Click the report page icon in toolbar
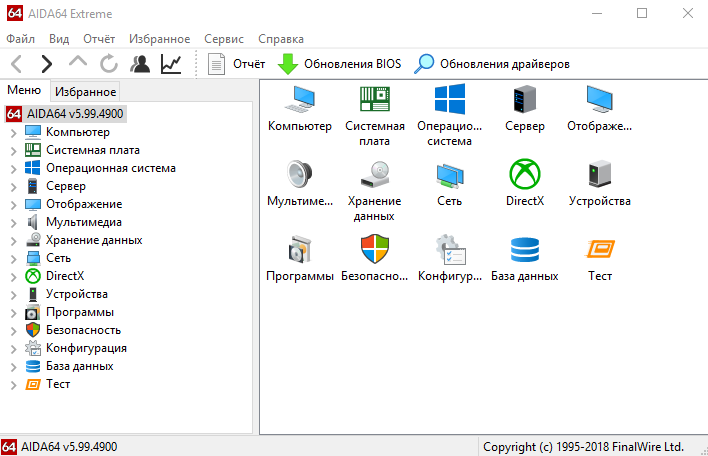 click(216, 64)
